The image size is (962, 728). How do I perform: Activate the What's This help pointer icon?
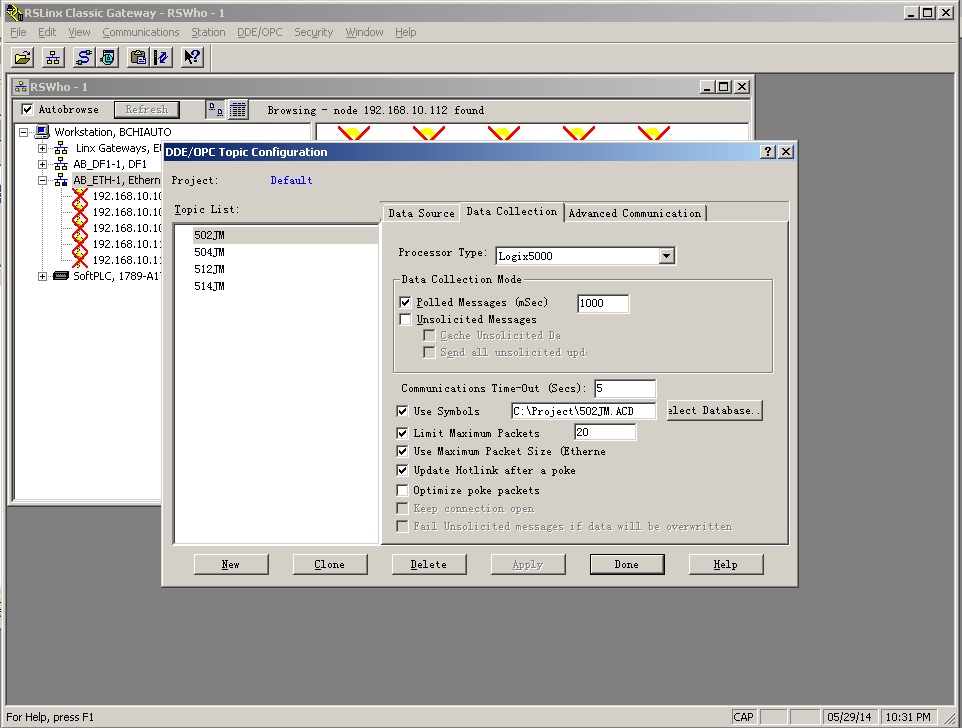[x=192, y=58]
